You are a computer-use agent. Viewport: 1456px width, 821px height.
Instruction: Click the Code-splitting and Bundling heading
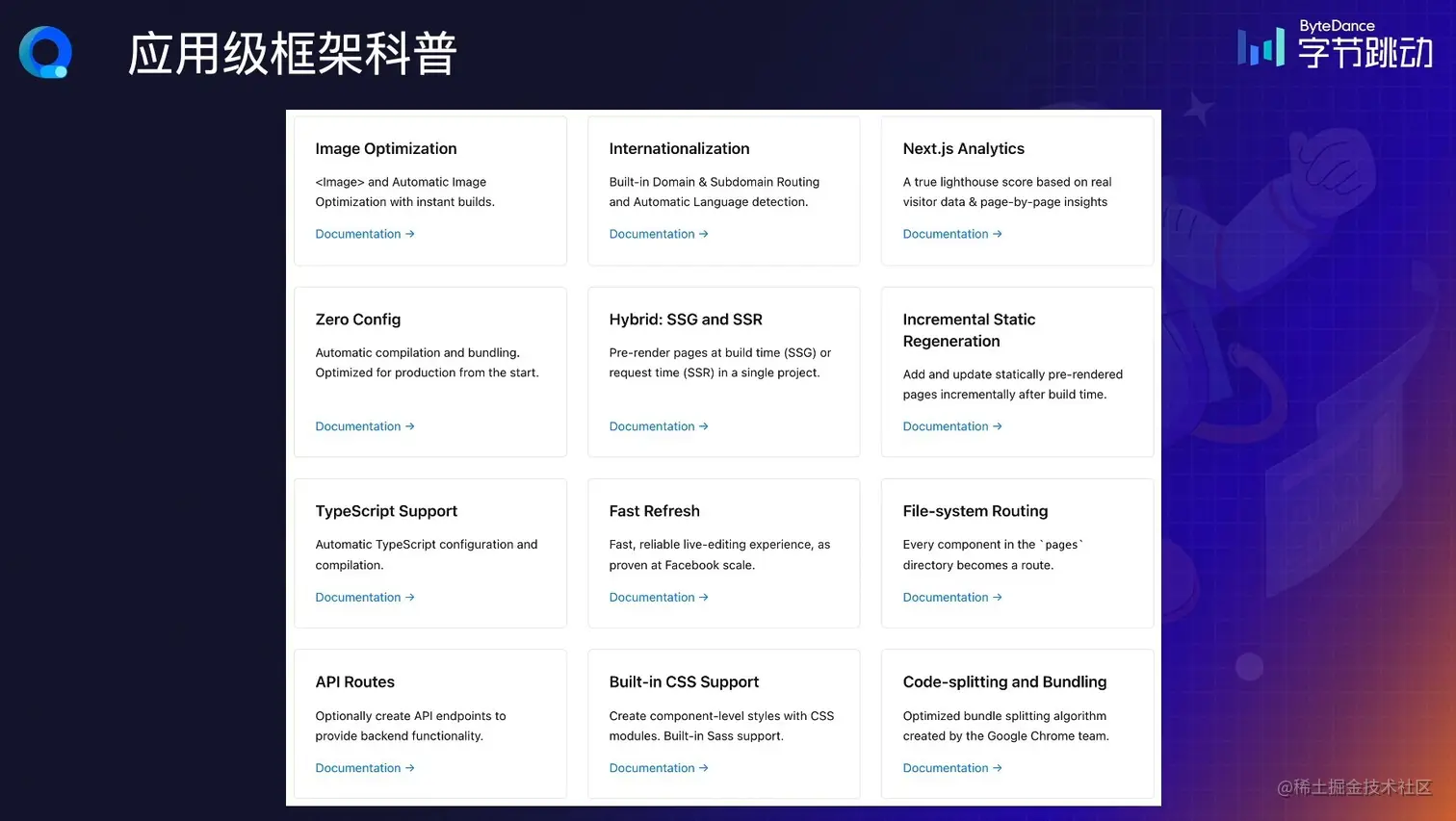click(x=1004, y=681)
